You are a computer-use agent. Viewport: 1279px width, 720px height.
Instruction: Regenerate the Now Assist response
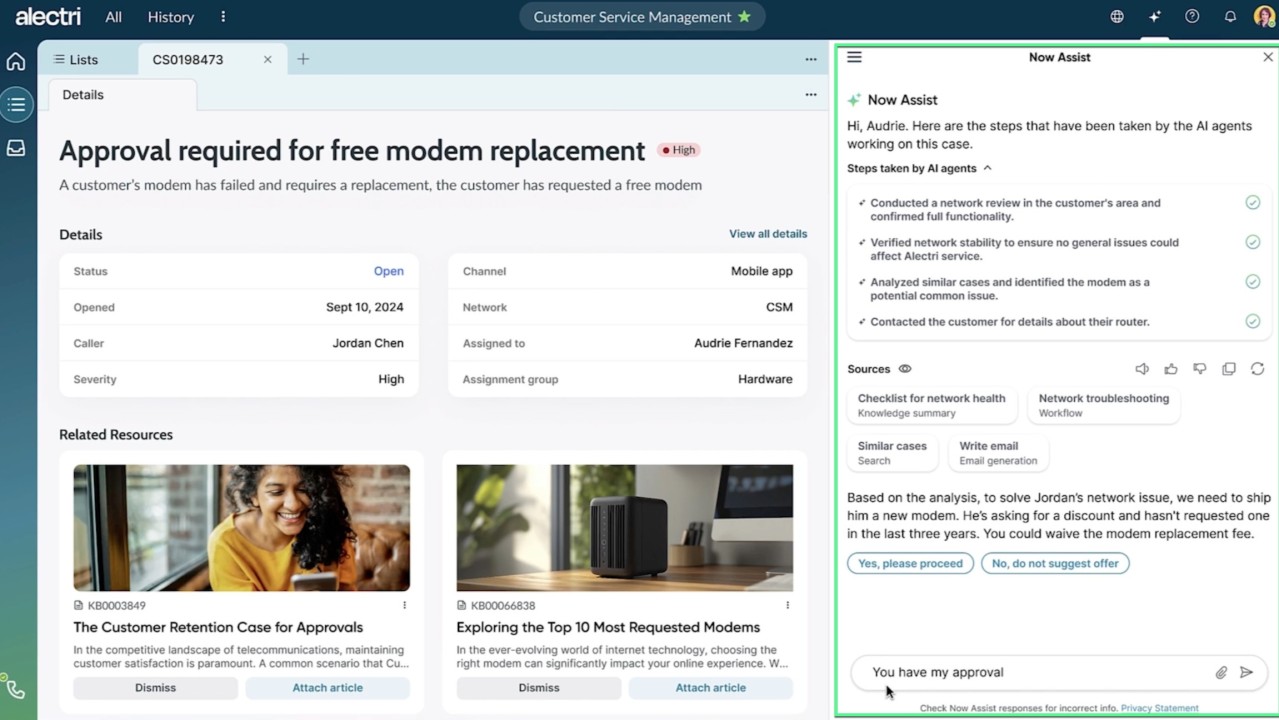(1257, 369)
